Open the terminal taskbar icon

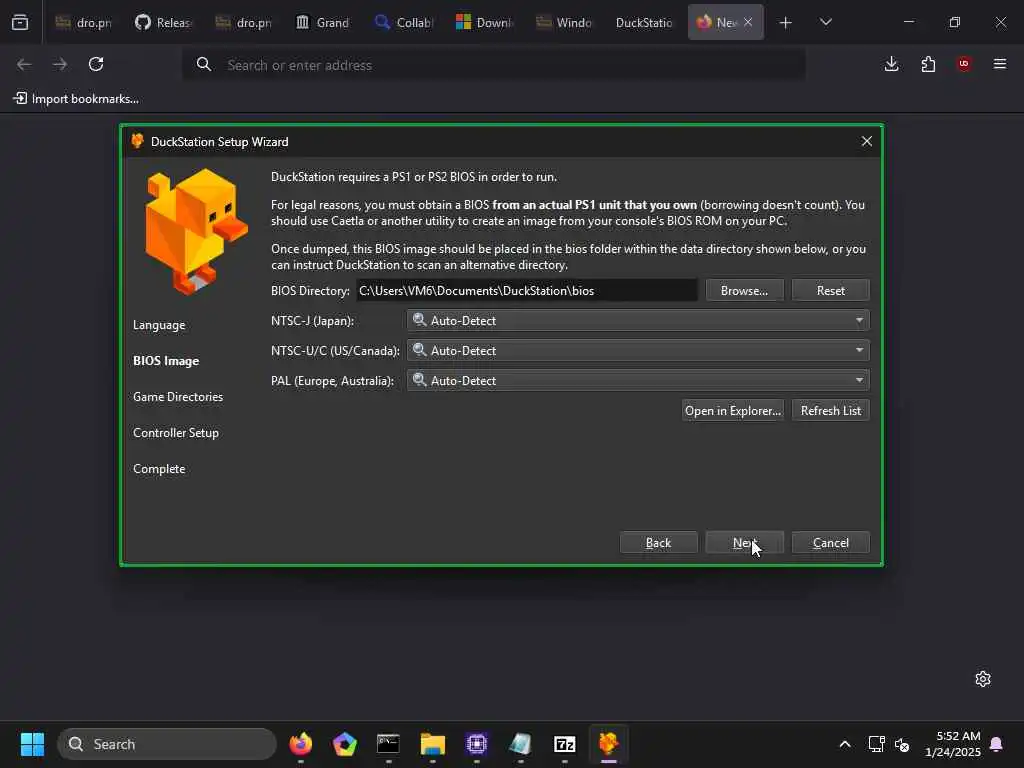tap(389, 744)
